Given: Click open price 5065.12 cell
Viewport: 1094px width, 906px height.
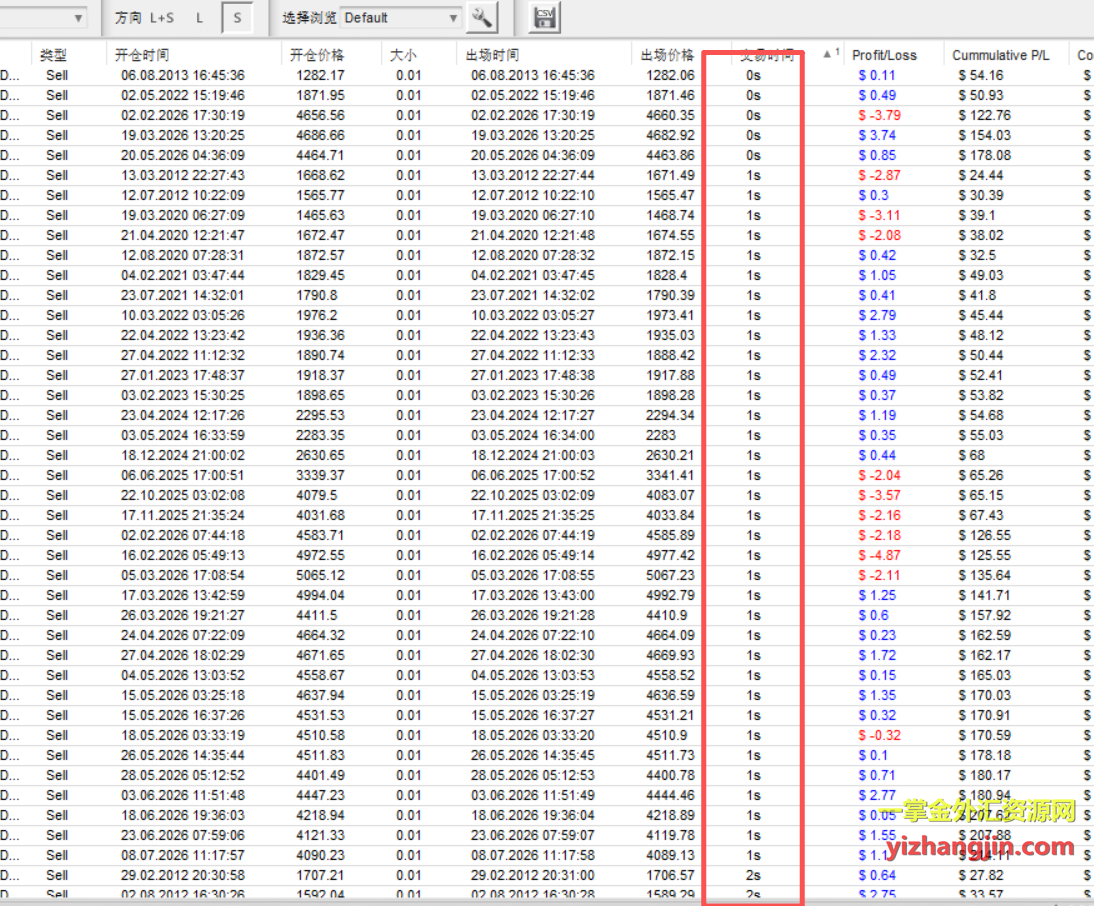Looking at the screenshot, I should pos(320,575).
